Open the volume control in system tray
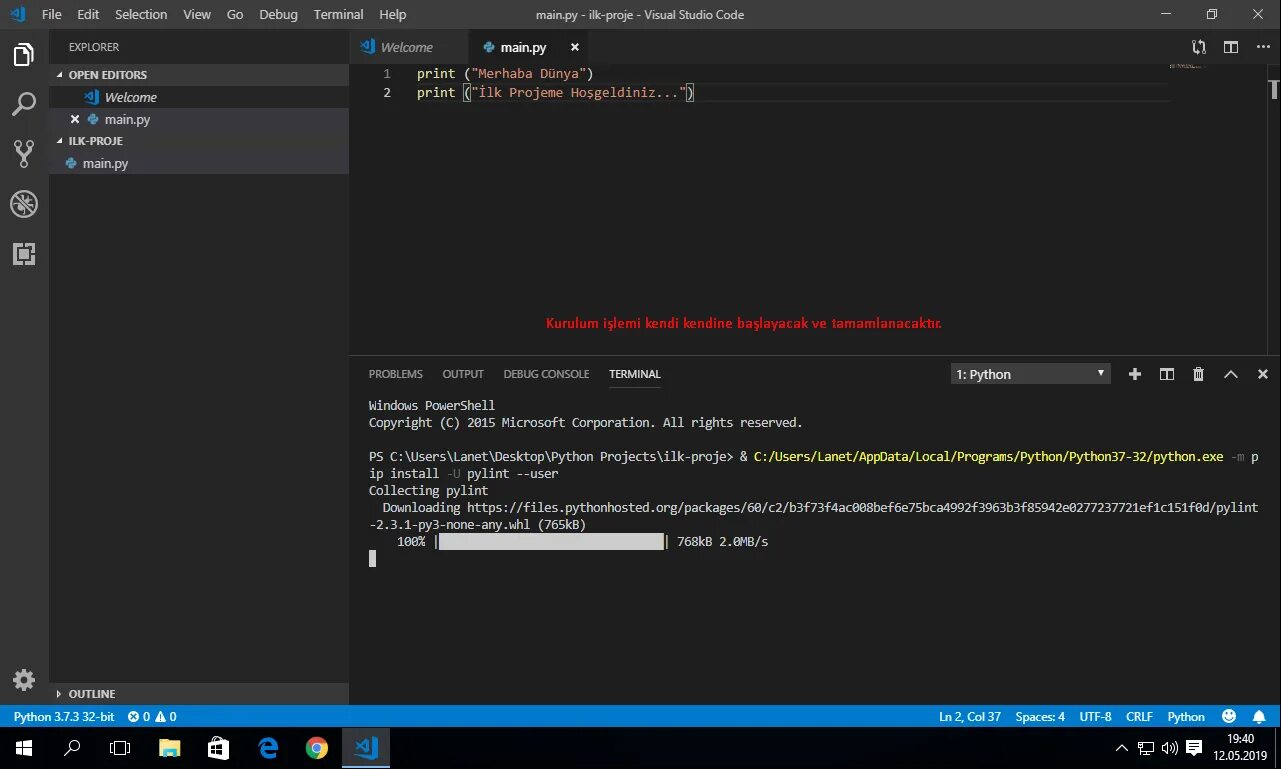Viewport: 1281px width, 769px height. tap(1169, 748)
